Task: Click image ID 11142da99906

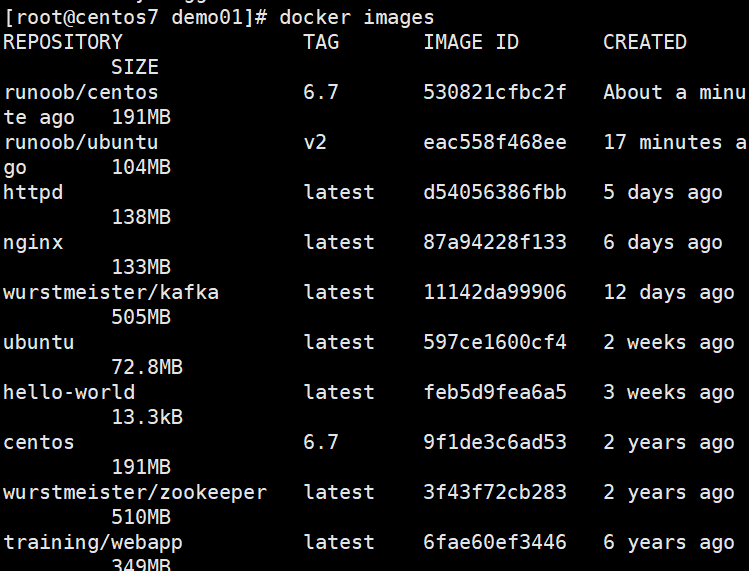Action: [x=495, y=292]
